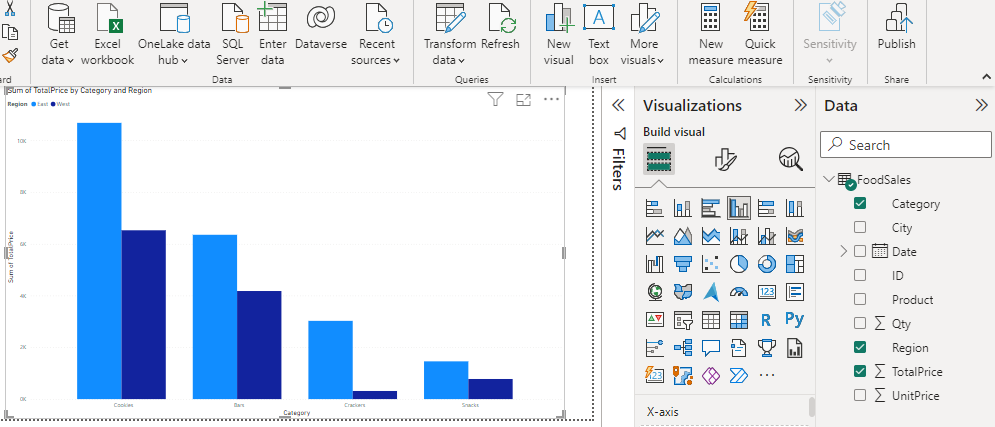Choose the Python visual

click(x=794, y=319)
